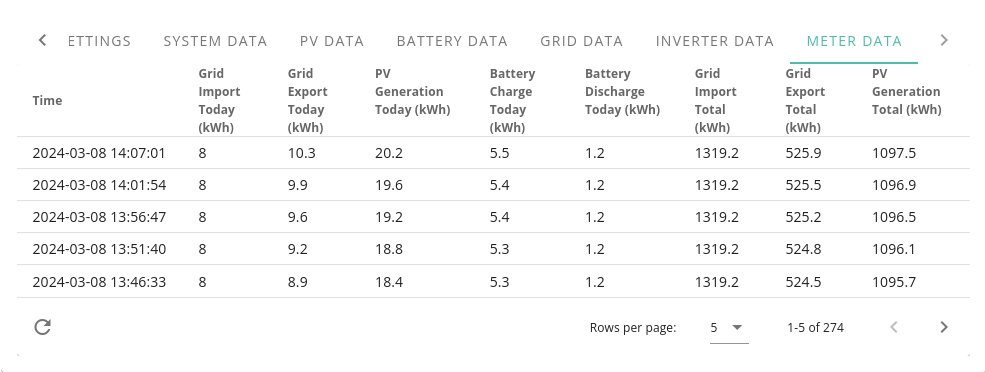Viewport: 985px width, 372px height.
Task: Select the row timestamped 13:46:33
Action: tap(493, 282)
